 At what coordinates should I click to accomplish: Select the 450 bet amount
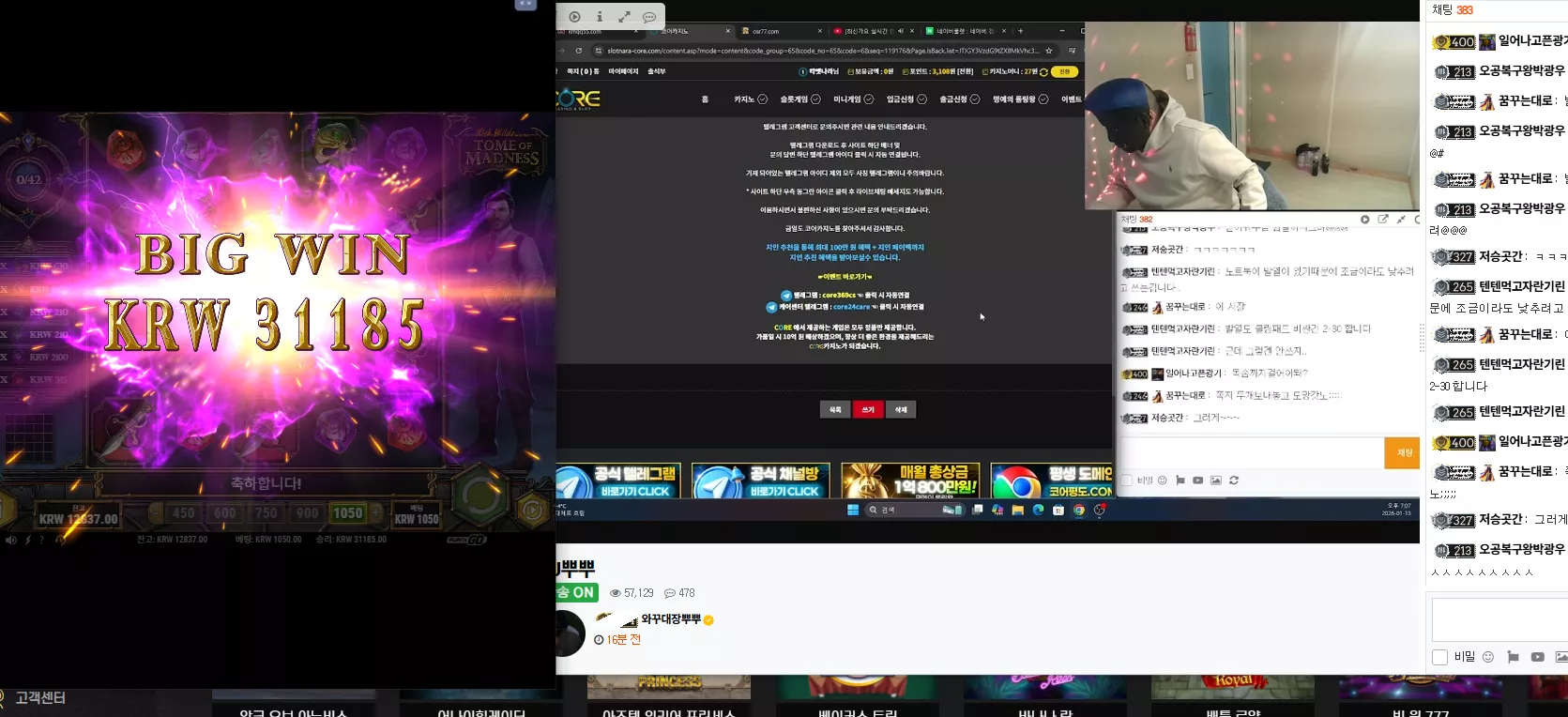pyautogui.click(x=184, y=512)
